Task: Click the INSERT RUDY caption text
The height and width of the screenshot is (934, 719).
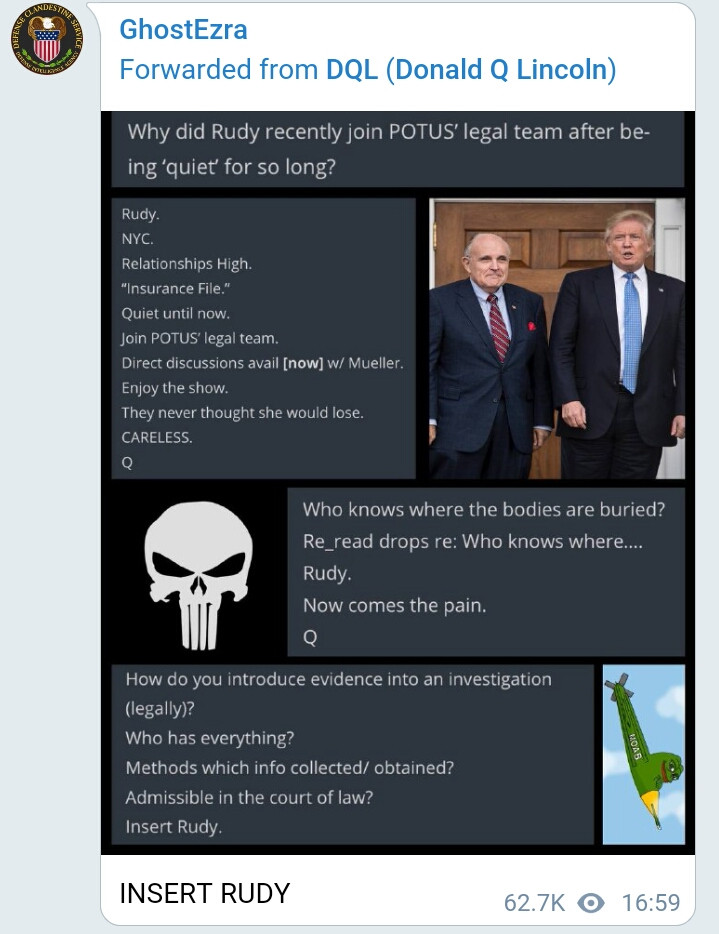Action: tap(204, 893)
